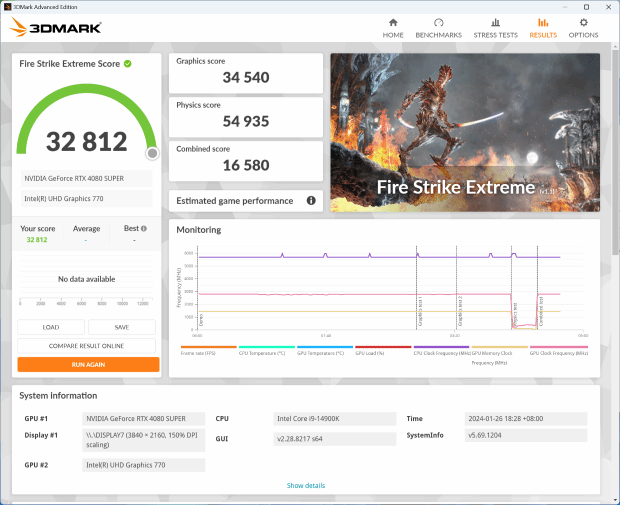
Task: Click COMPARE RESULT ONLINE button
Action: [86, 346]
